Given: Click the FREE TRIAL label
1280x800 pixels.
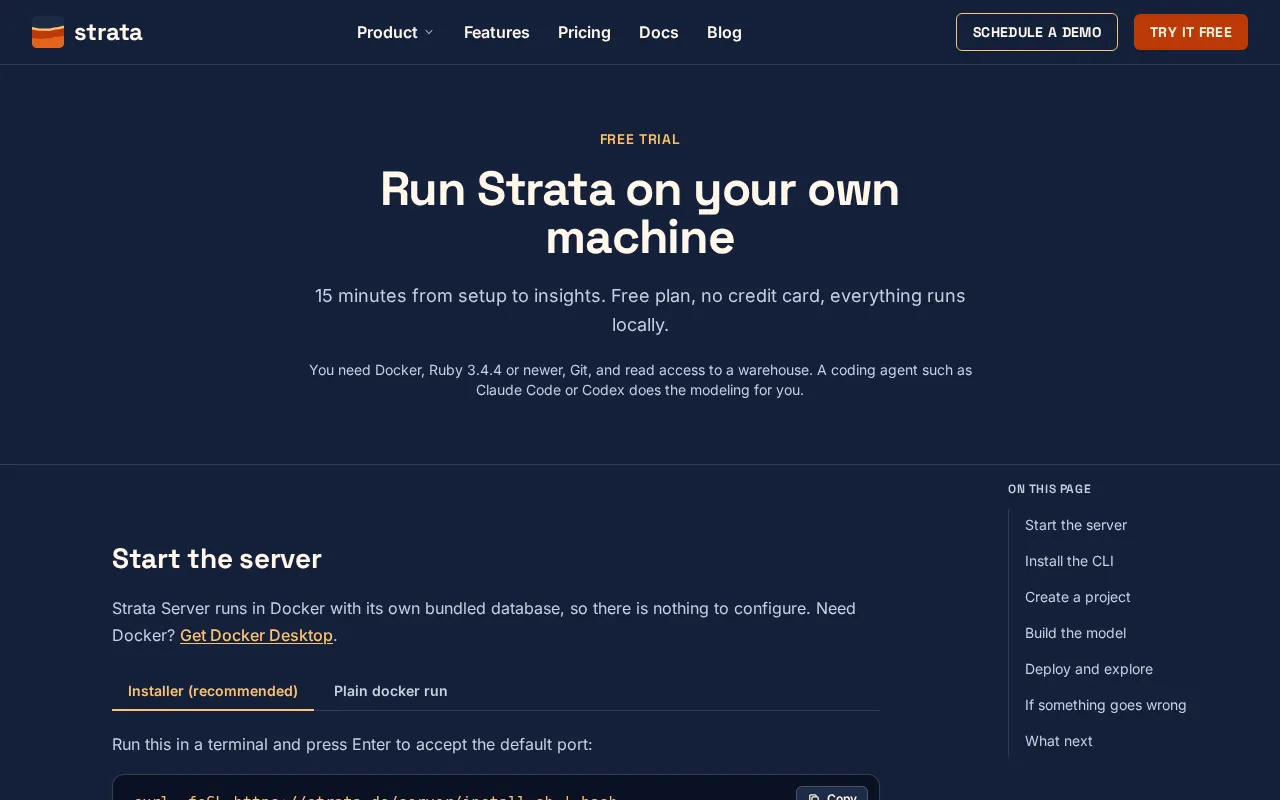Looking at the screenshot, I should pos(640,139).
